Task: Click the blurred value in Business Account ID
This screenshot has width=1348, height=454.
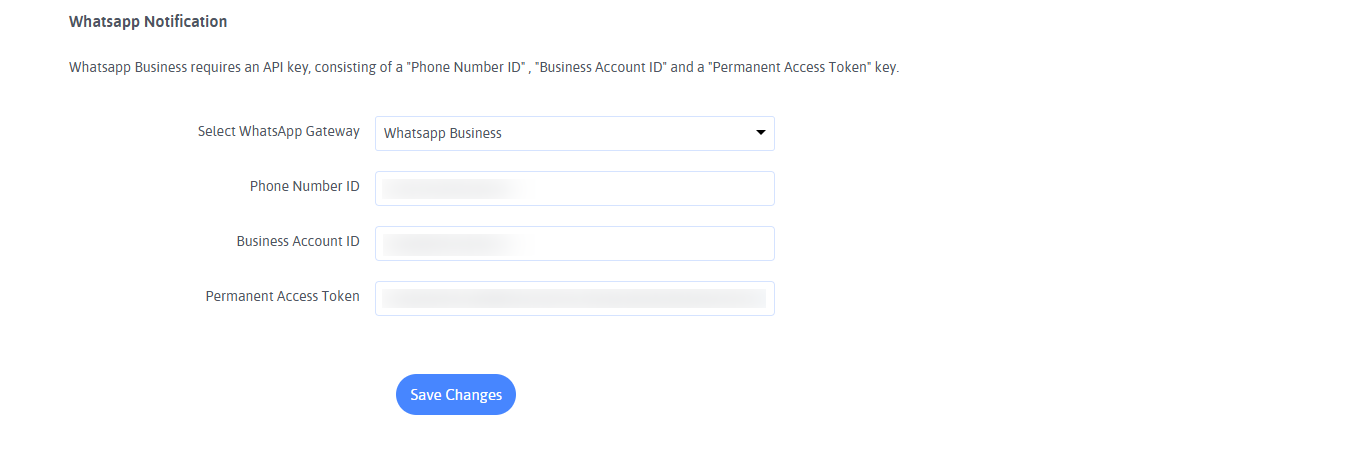Action: point(450,243)
